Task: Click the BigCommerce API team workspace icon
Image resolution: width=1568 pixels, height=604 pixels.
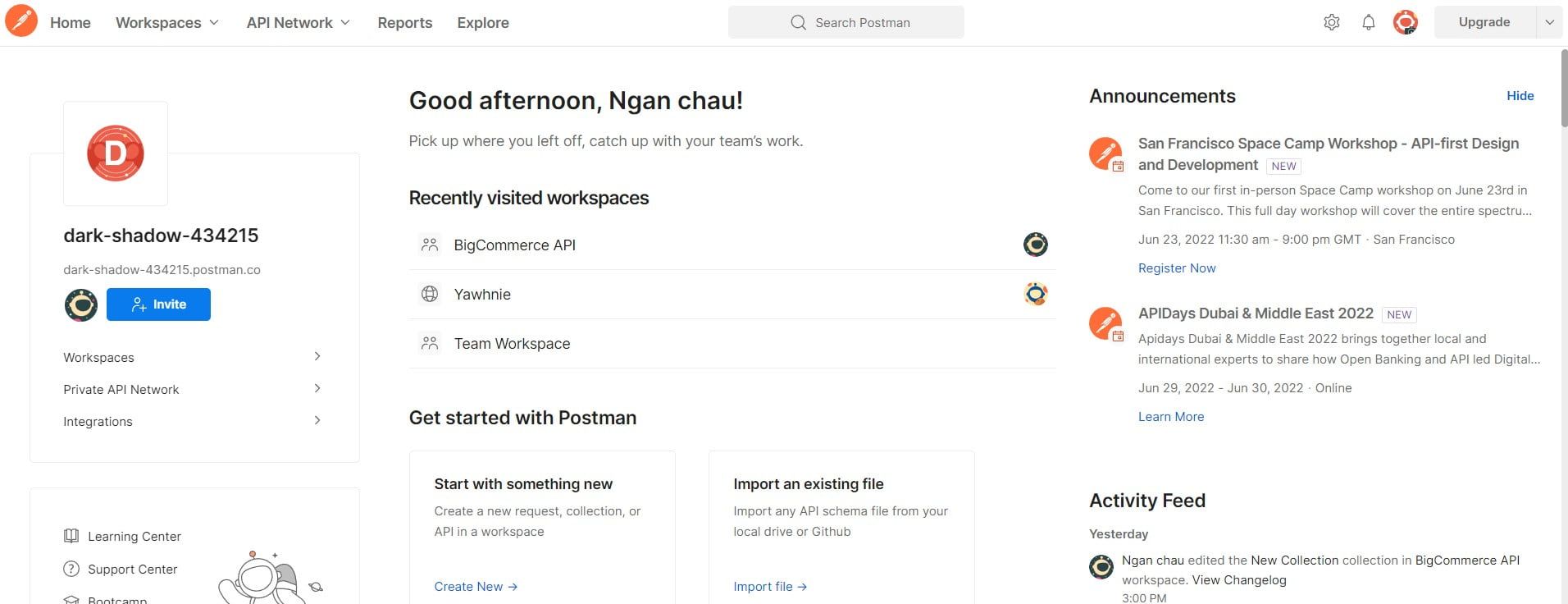Action: pos(430,245)
